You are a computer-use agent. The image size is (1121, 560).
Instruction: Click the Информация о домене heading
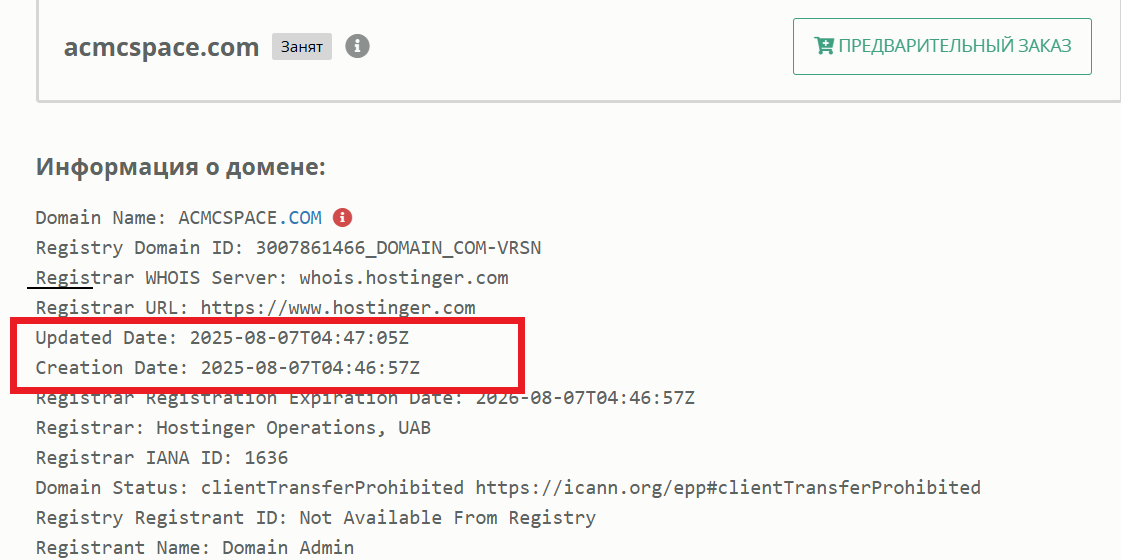[x=181, y=166]
